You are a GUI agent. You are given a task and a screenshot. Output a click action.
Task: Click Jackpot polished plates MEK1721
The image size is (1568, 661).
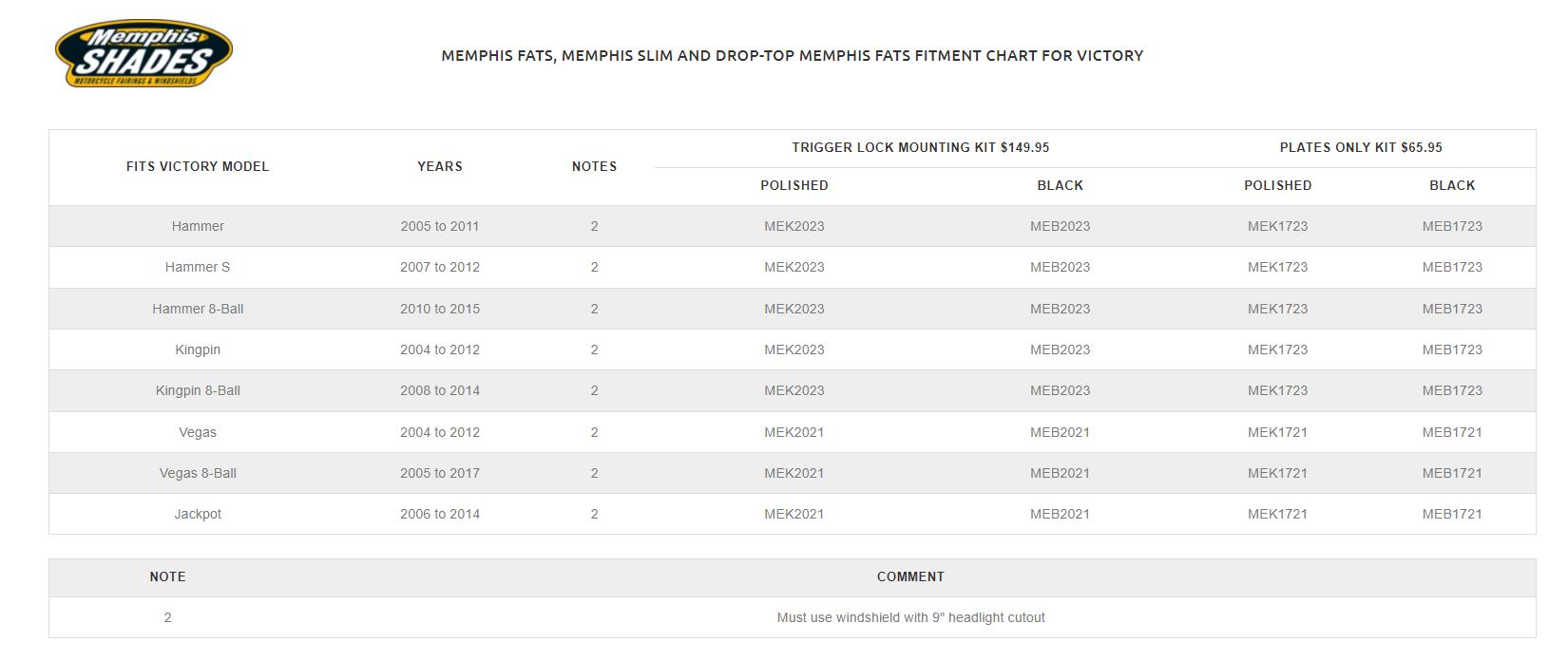point(1277,514)
